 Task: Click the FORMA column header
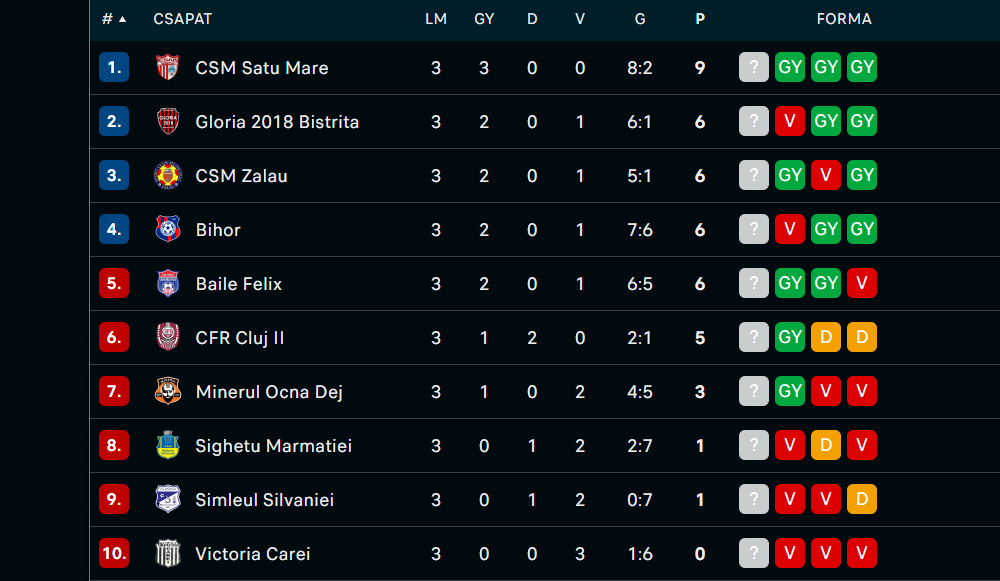[x=844, y=19]
